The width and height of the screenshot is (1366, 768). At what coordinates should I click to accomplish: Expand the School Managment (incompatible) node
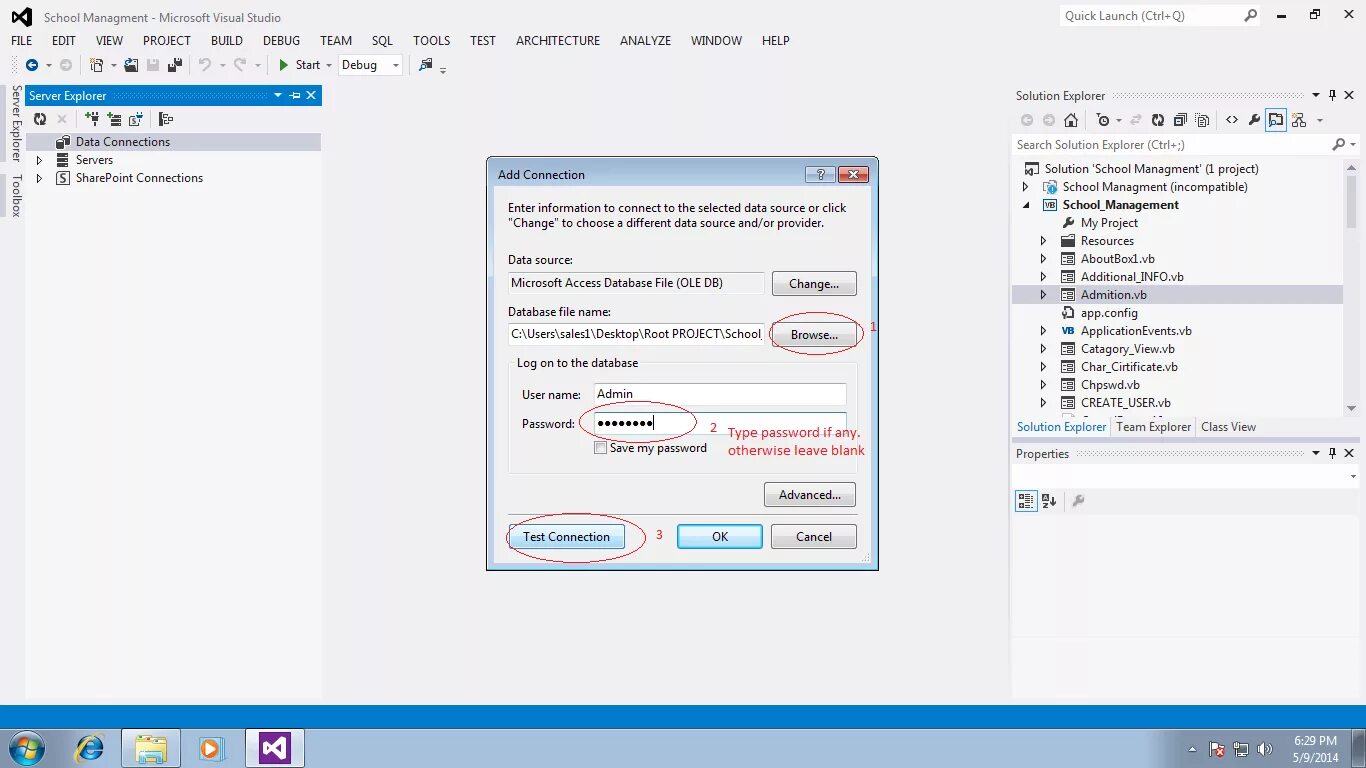point(1026,187)
